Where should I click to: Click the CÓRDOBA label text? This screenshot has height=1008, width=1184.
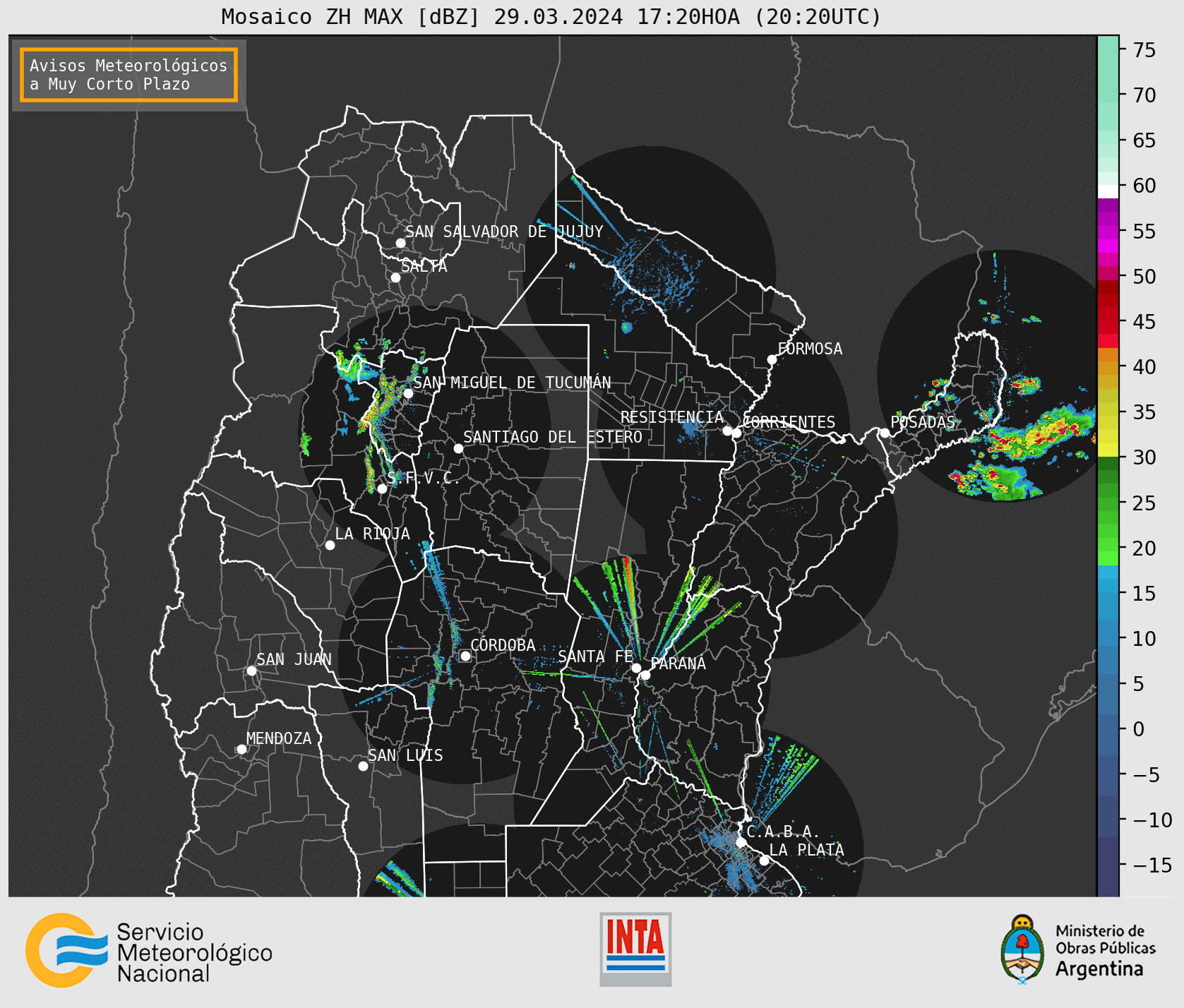point(503,645)
